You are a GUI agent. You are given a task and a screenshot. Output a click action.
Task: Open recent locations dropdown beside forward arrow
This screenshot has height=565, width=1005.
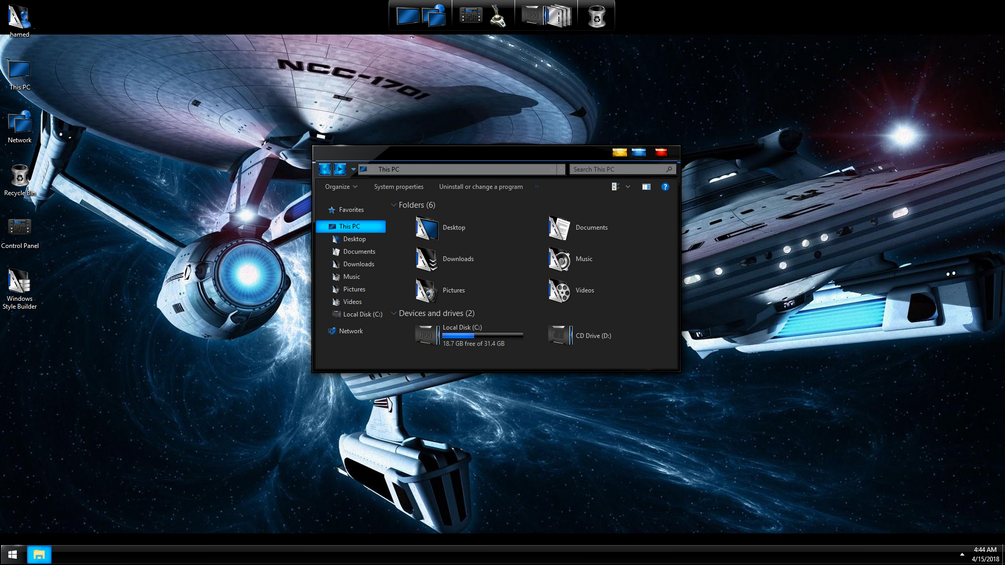click(x=353, y=169)
